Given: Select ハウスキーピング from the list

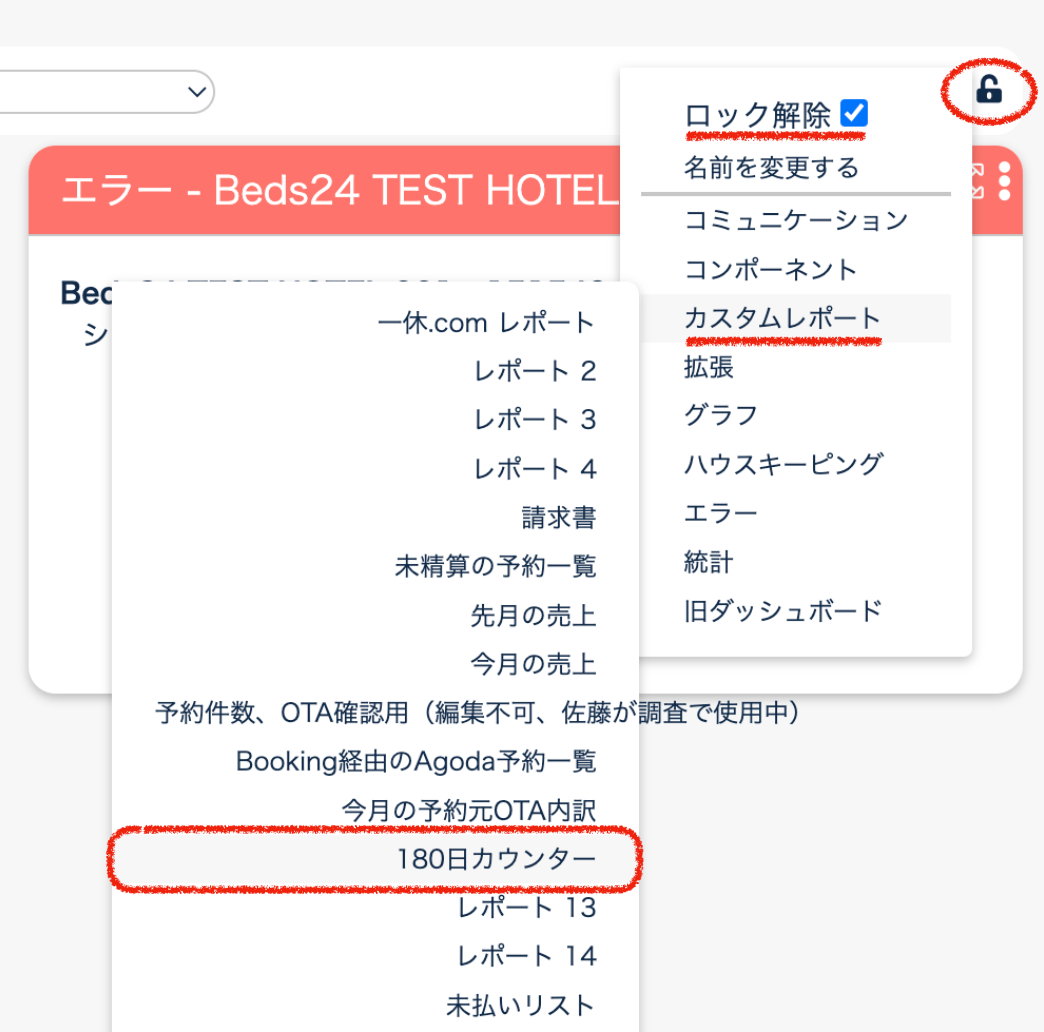Looking at the screenshot, I should [783, 464].
